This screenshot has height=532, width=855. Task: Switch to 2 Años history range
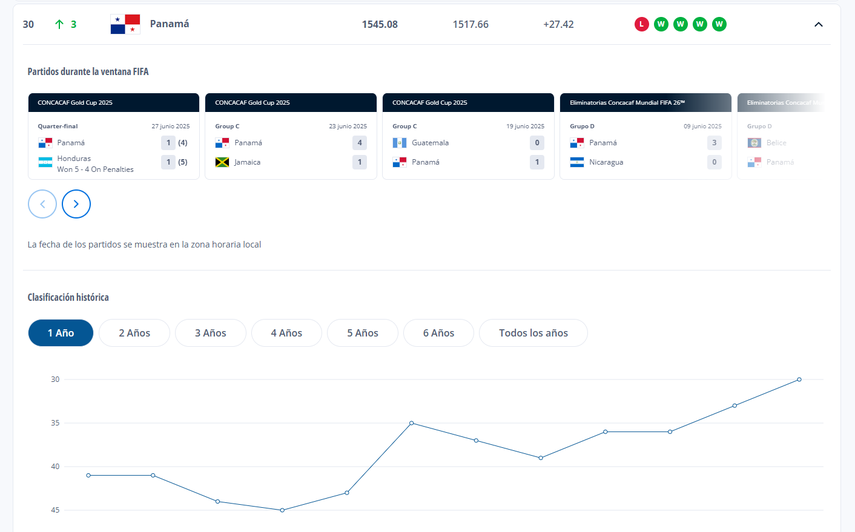(x=134, y=333)
